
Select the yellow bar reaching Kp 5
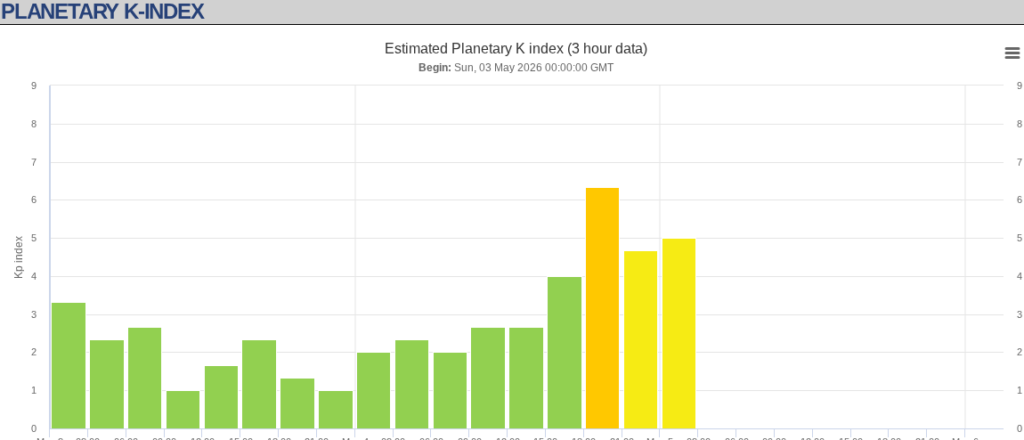[679, 334]
